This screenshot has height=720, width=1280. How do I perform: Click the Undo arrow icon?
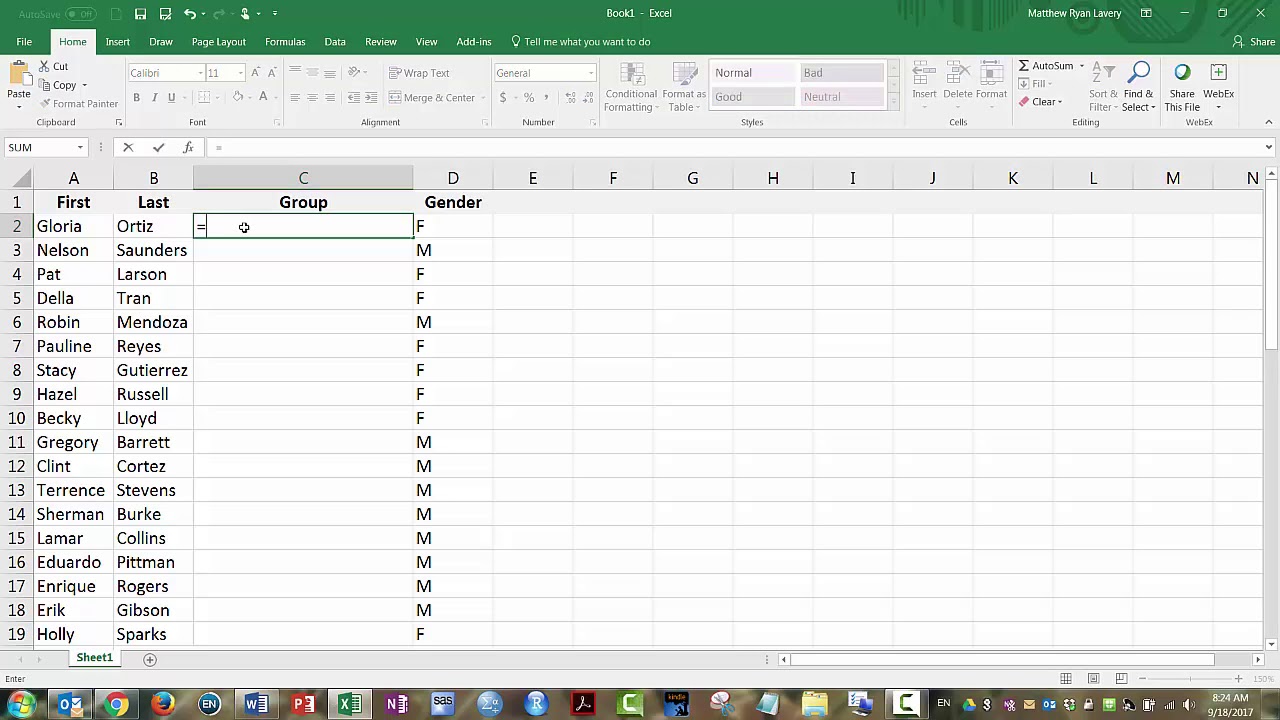click(189, 13)
